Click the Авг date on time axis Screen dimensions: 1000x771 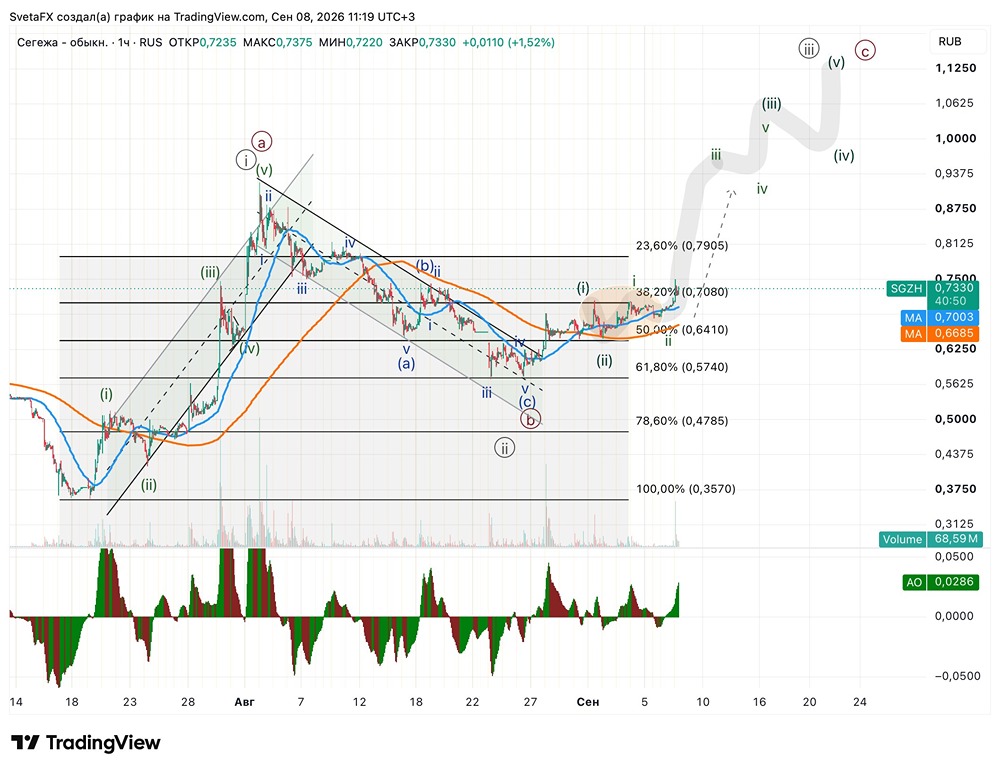[x=244, y=702]
